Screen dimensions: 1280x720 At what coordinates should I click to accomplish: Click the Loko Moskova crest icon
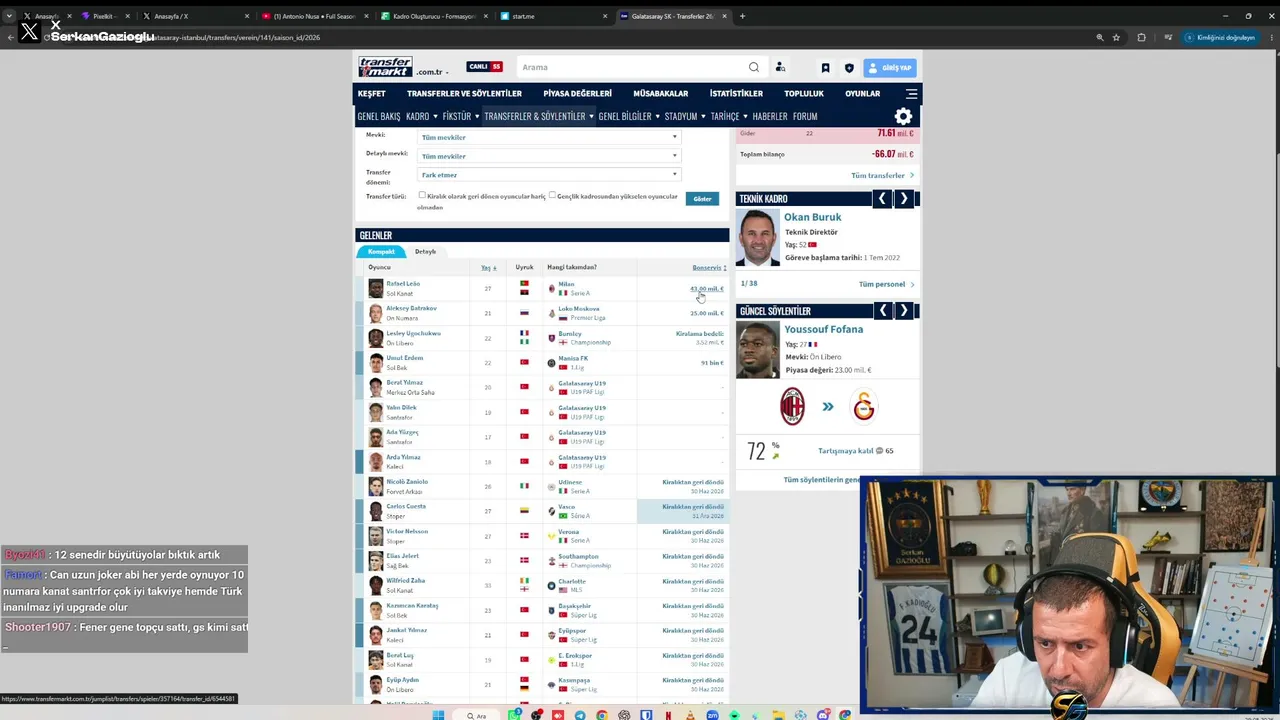pyautogui.click(x=551, y=313)
